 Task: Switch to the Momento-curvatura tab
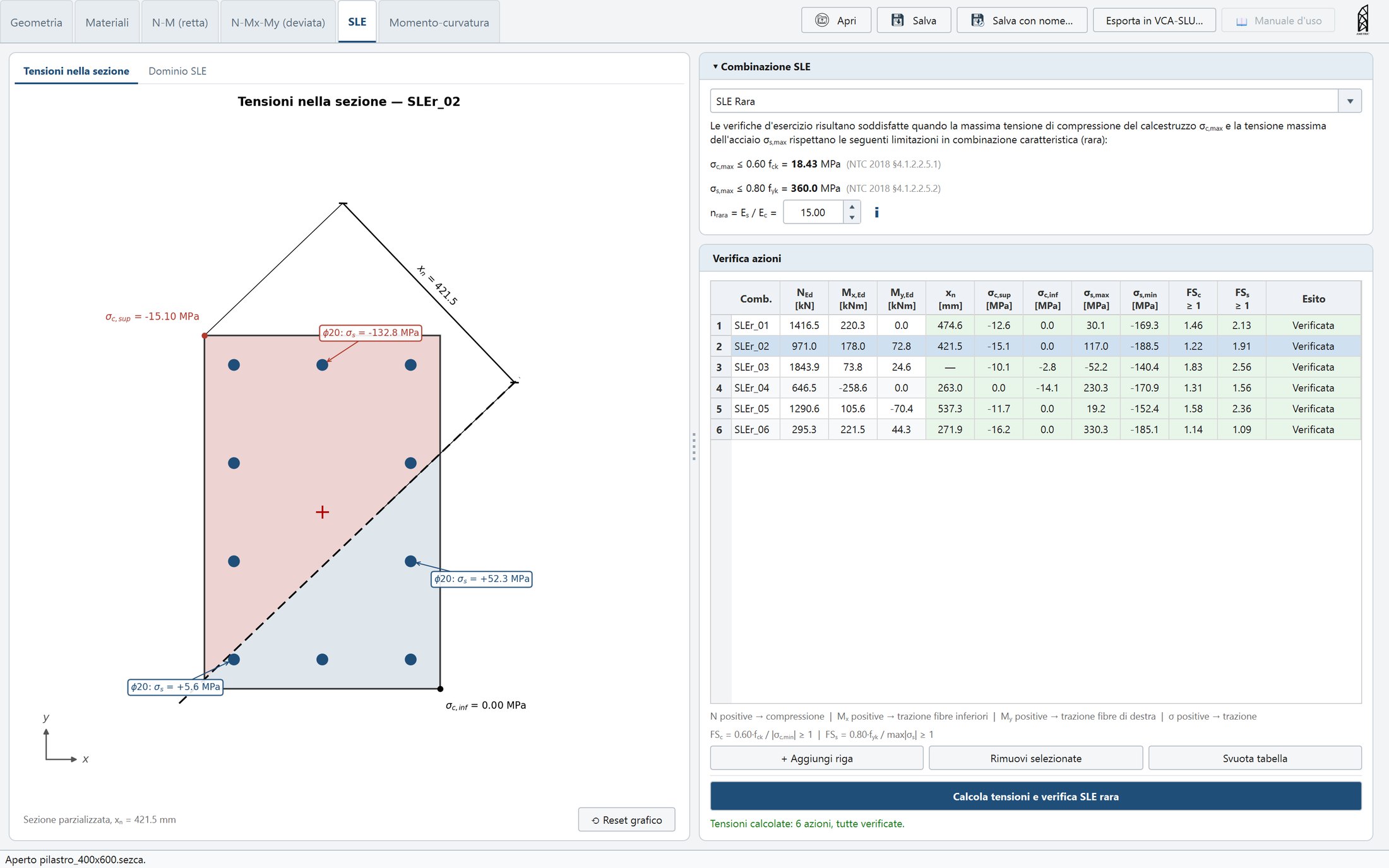point(439,22)
